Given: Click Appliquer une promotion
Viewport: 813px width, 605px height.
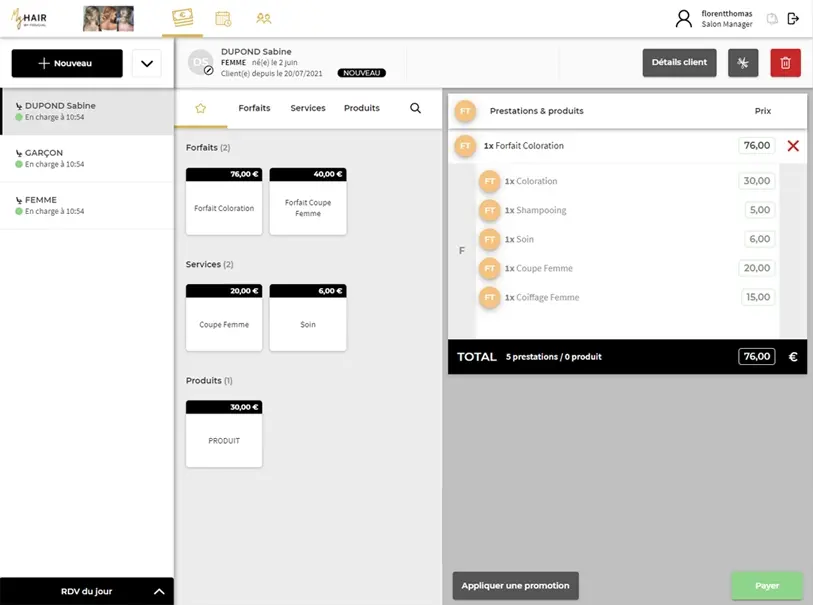Looking at the screenshot, I should (x=515, y=585).
